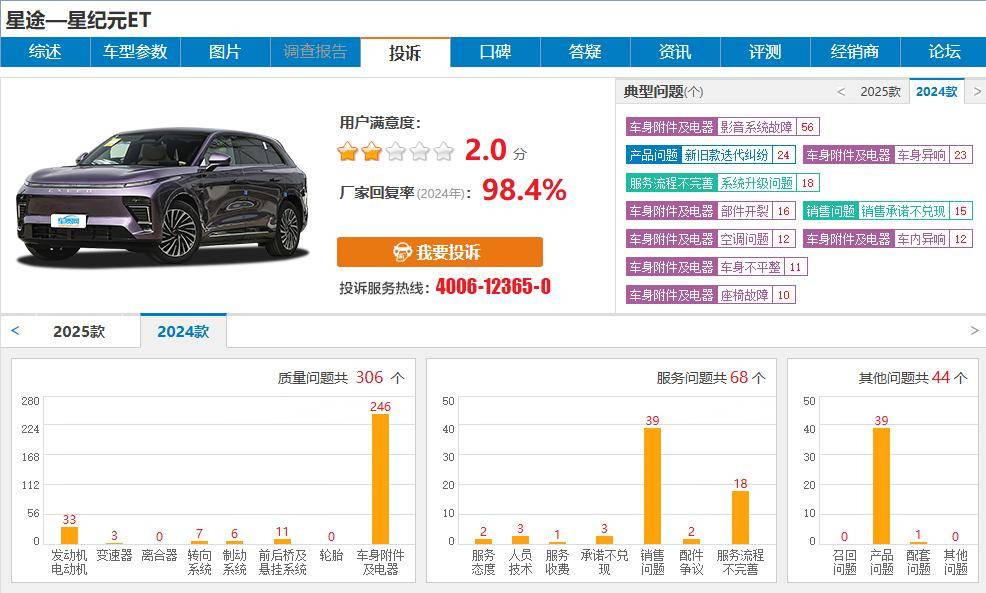Open 空调问题 12 issue tag
The width and height of the screenshot is (986, 593).
tap(711, 239)
